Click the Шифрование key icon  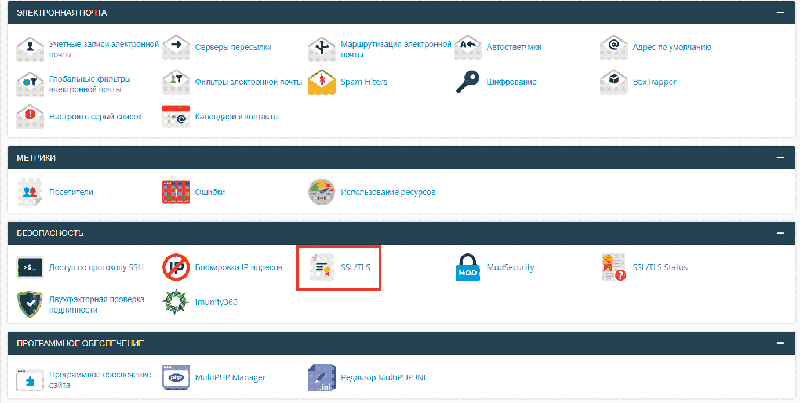coord(468,82)
